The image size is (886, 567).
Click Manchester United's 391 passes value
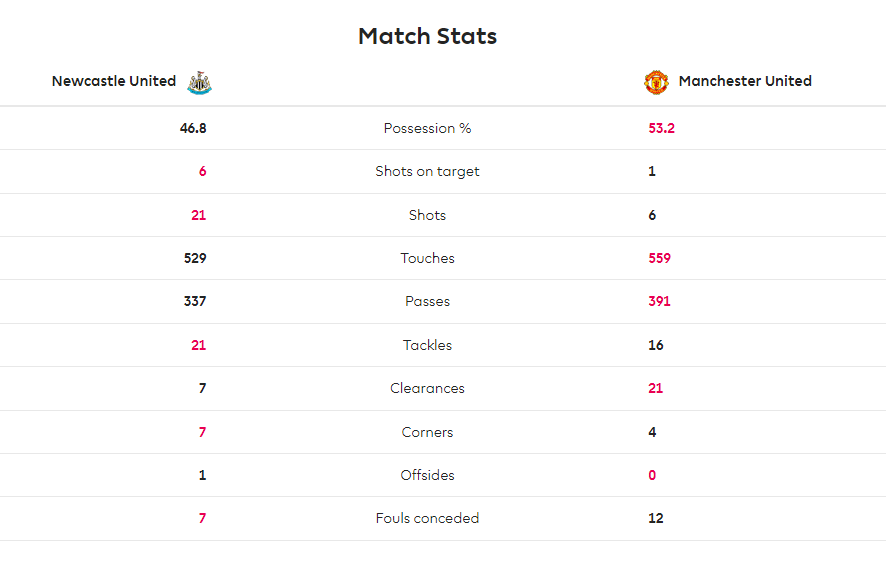pos(659,301)
